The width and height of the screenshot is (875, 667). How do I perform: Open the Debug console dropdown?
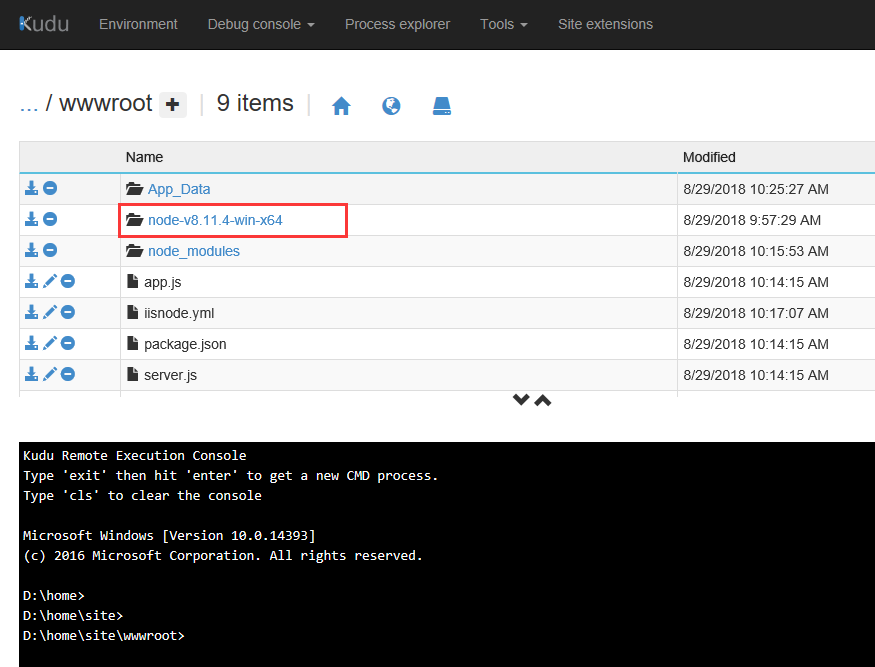260,24
